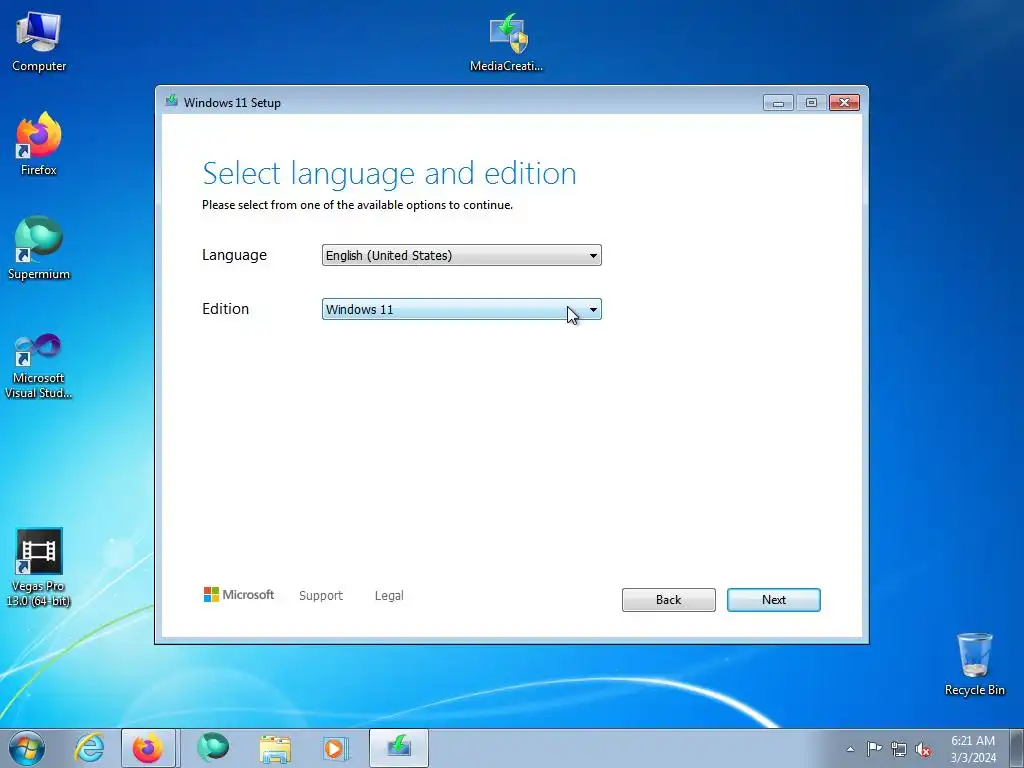Click the 'Please select from one' instruction text
Screen dimensions: 1024x768
[x=357, y=205]
